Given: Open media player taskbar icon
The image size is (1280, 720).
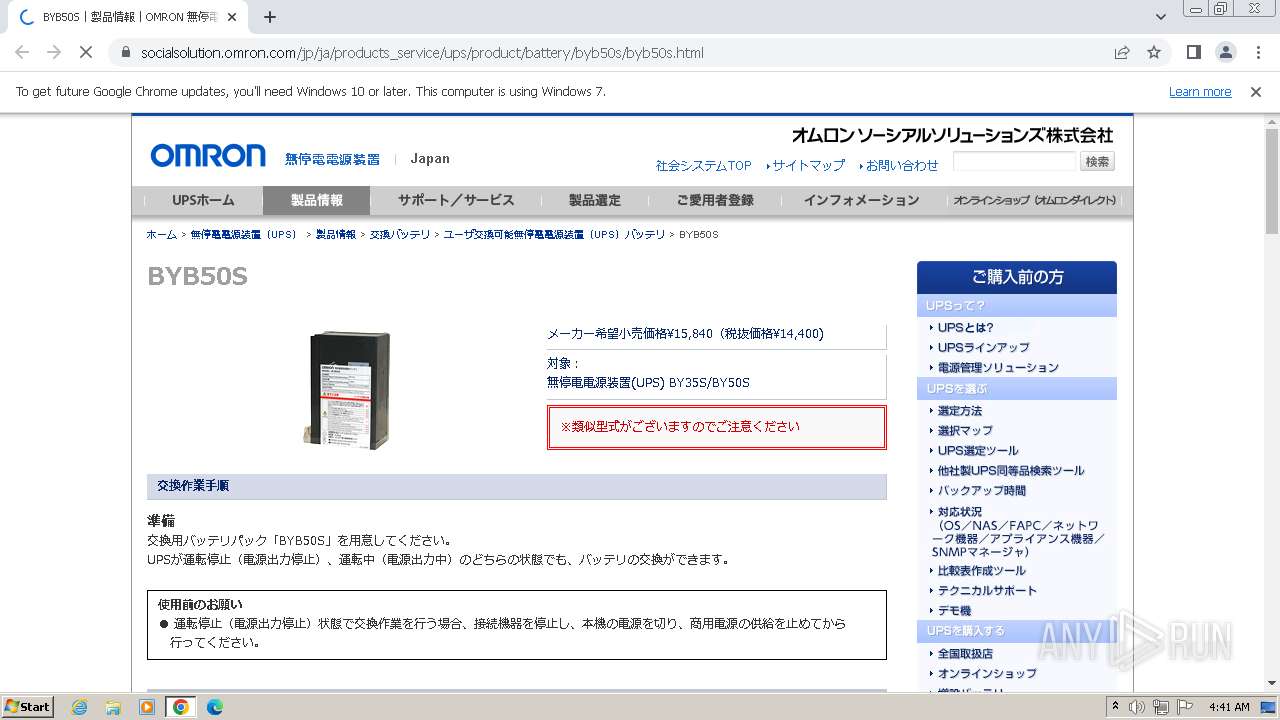Looking at the screenshot, I should click(147, 707).
